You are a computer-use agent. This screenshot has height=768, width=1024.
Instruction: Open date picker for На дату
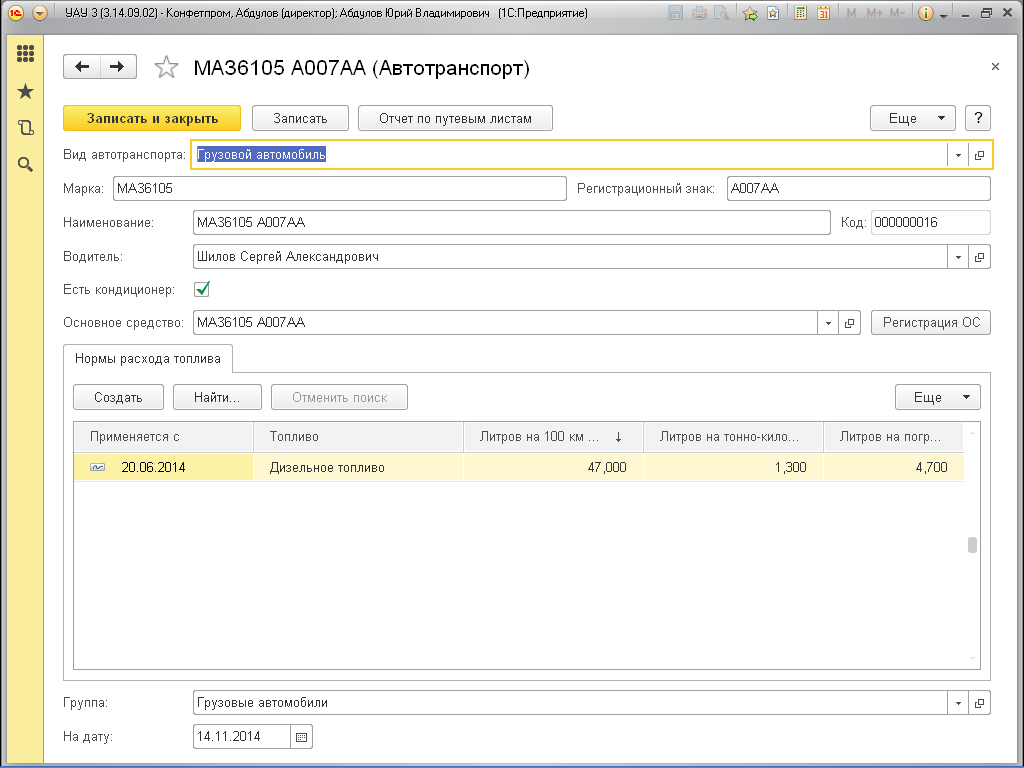302,737
